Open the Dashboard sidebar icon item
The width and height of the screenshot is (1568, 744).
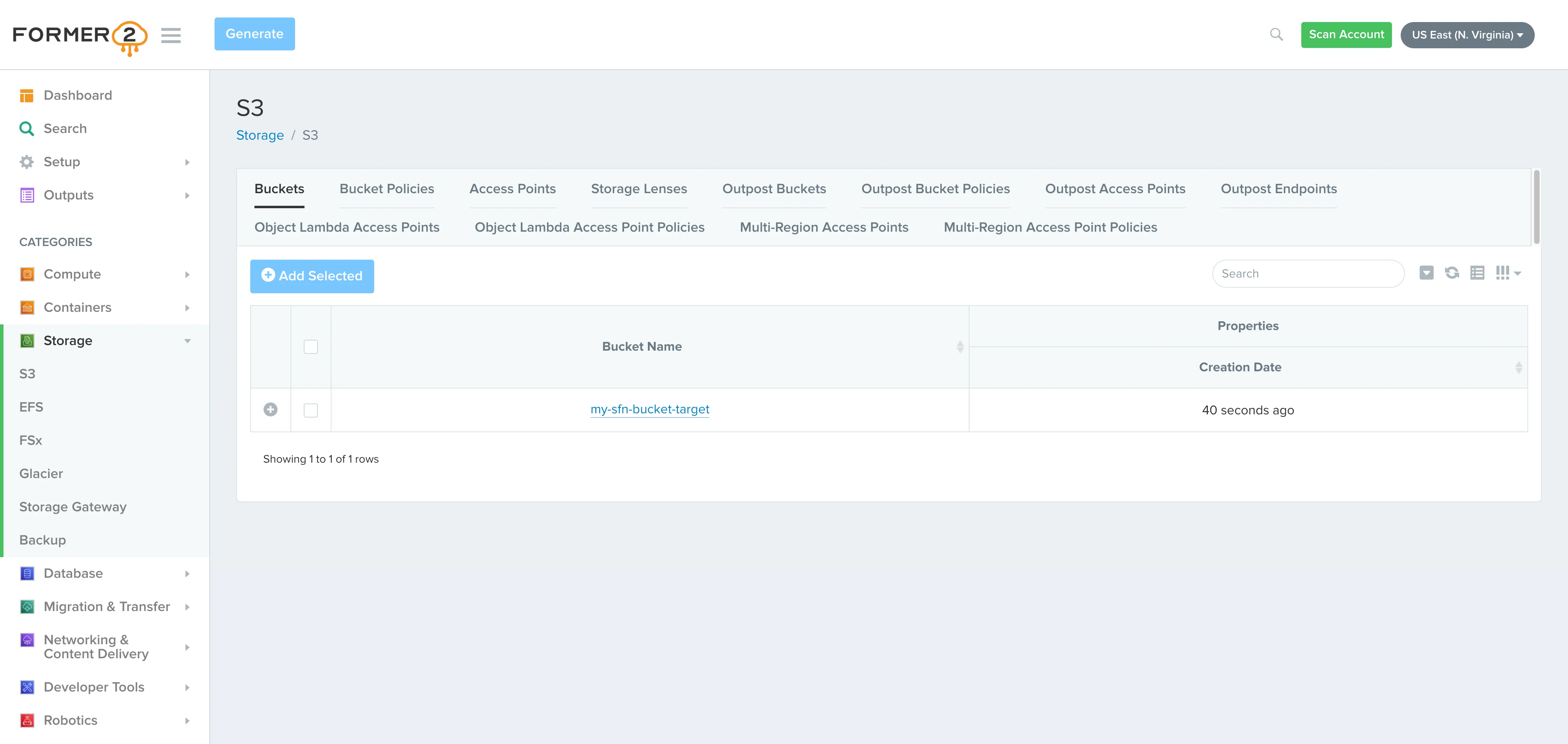27,96
